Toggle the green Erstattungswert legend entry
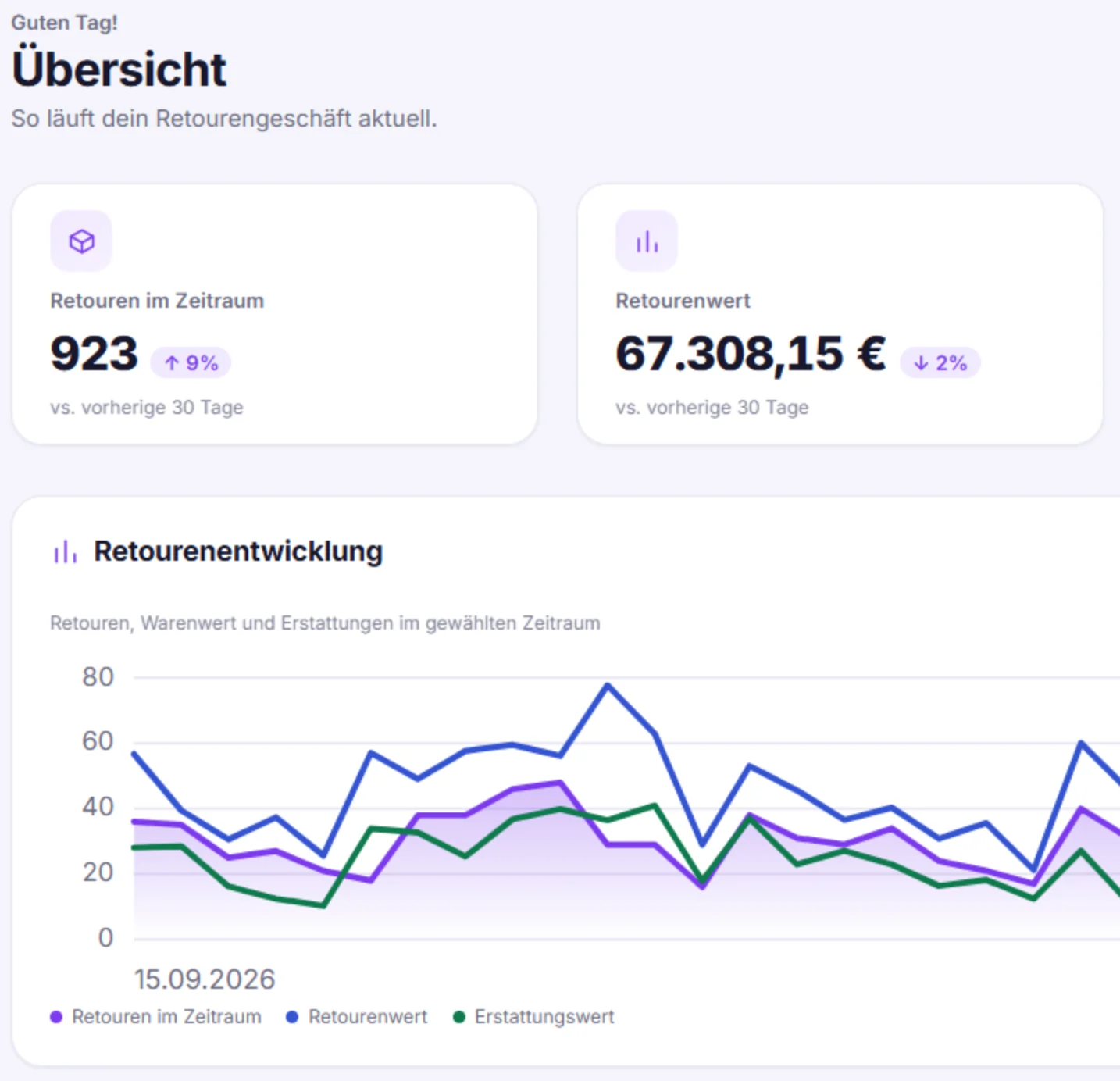The image size is (1120, 1081). [534, 1017]
